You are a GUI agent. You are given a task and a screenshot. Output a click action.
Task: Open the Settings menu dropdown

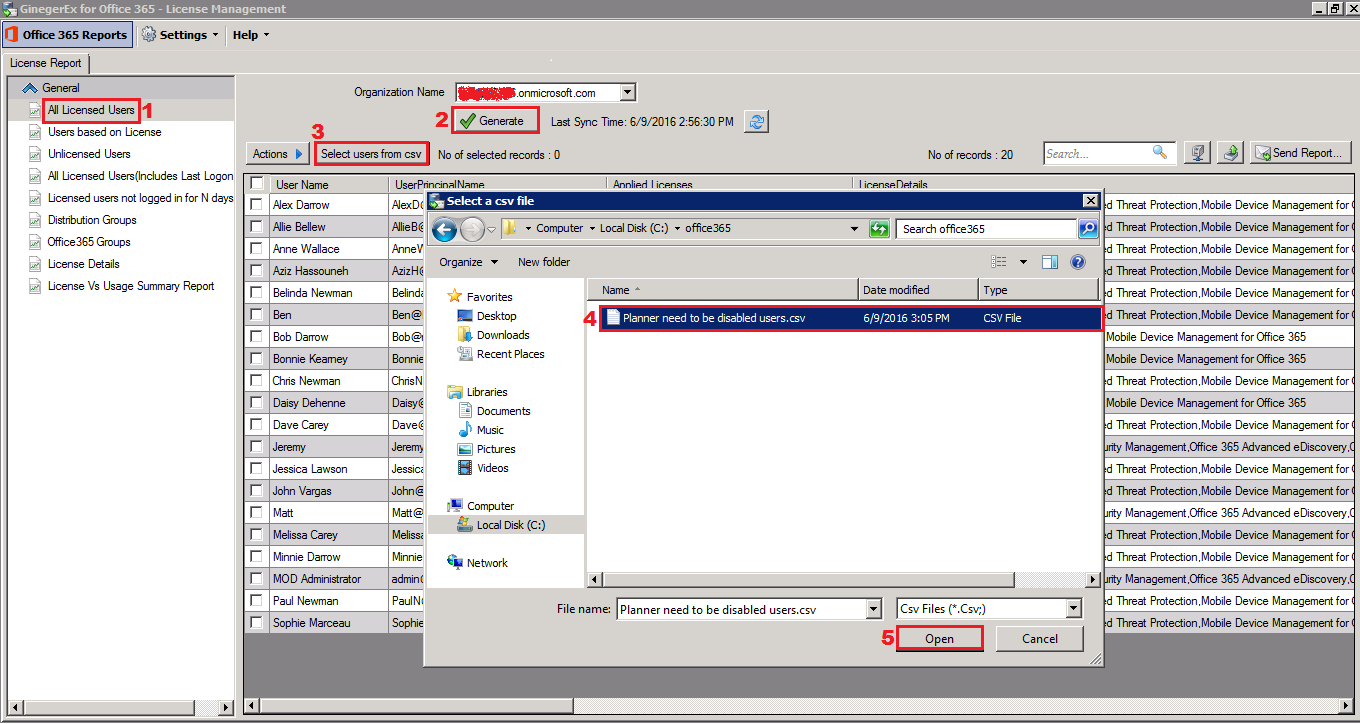click(x=180, y=35)
